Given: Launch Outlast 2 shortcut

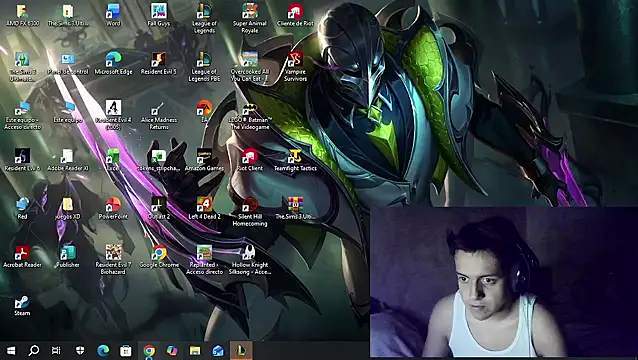Looking at the screenshot, I should click(159, 208).
